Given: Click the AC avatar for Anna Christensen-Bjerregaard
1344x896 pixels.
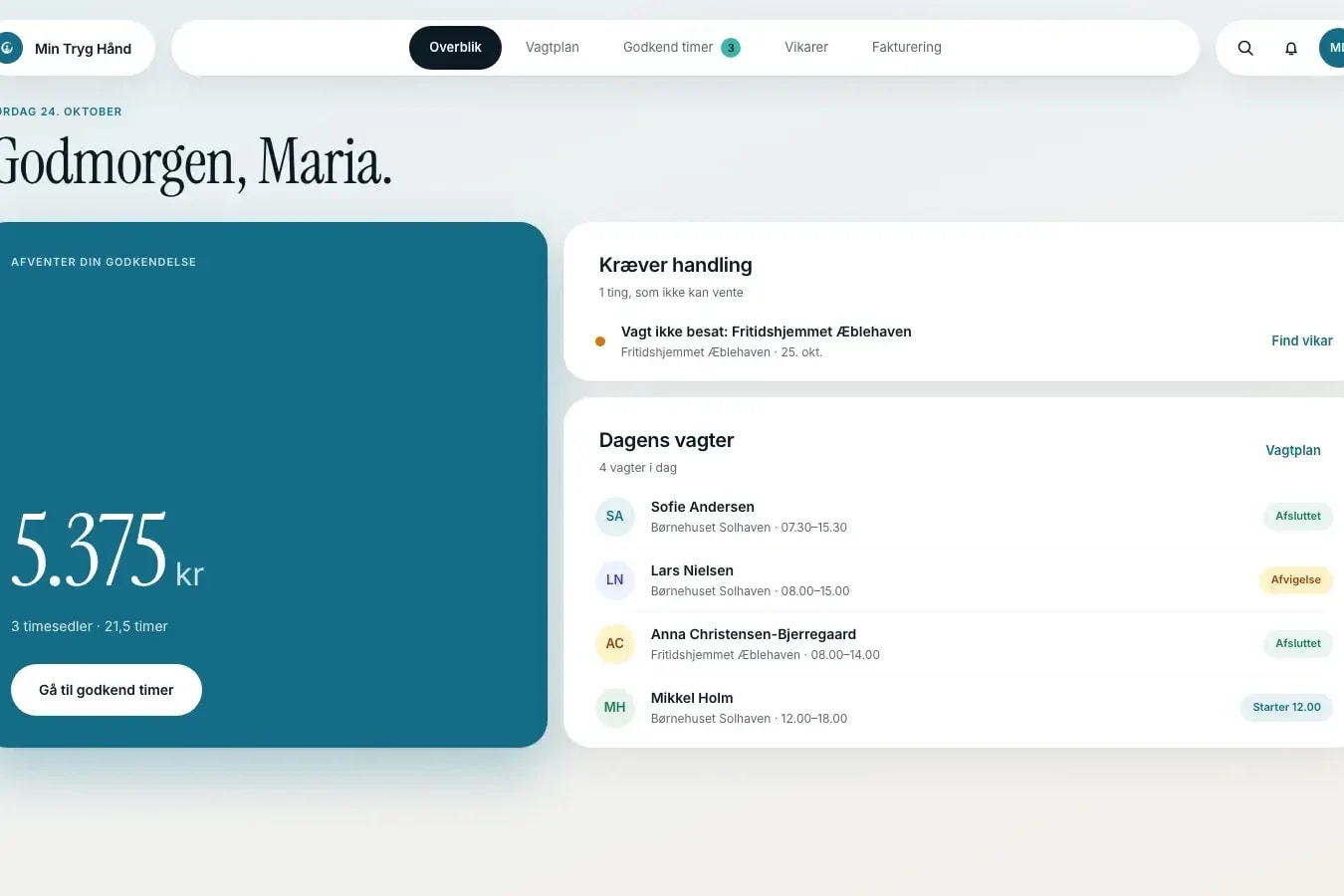Looking at the screenshot, I should 615,644.
